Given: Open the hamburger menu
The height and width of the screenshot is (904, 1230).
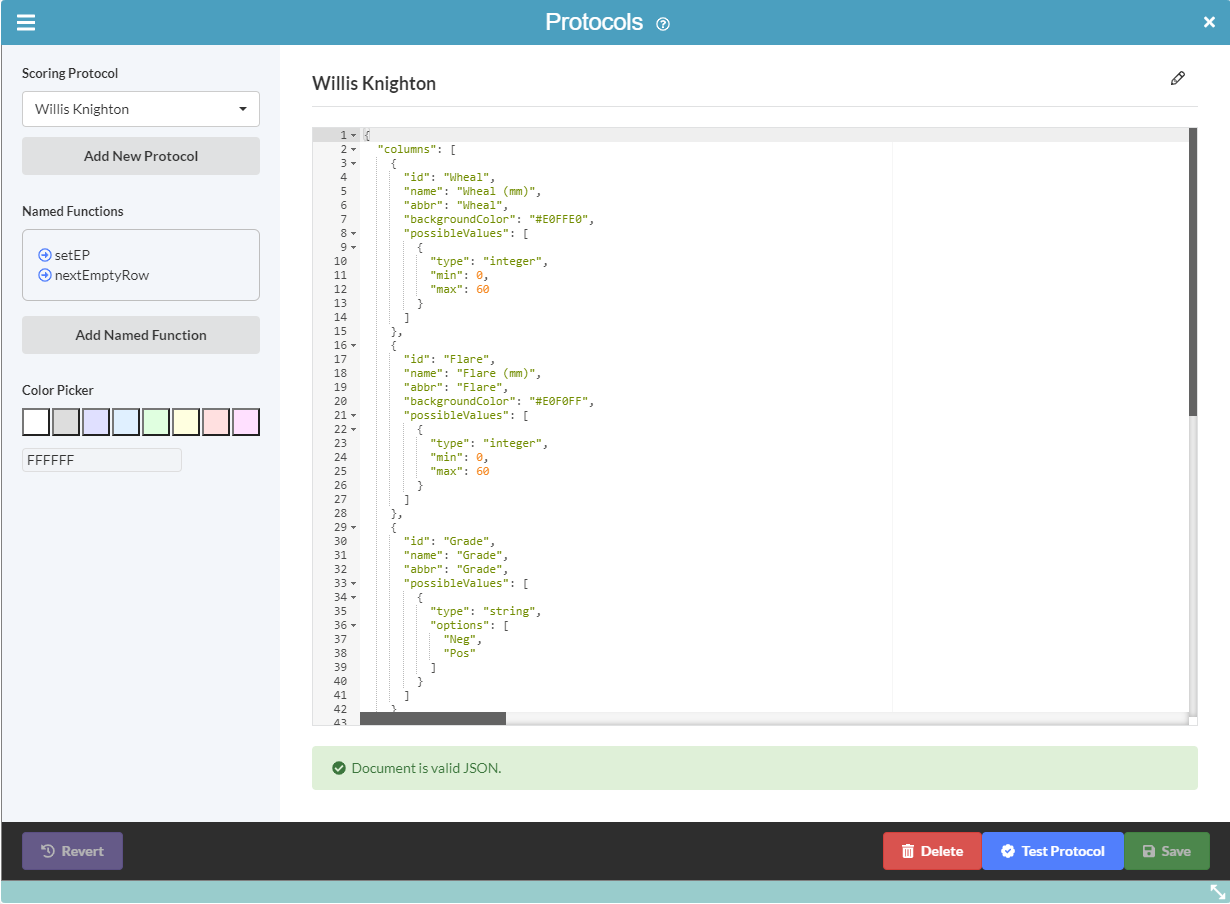Looking at the screenshot, I should (x=26, y=22).
